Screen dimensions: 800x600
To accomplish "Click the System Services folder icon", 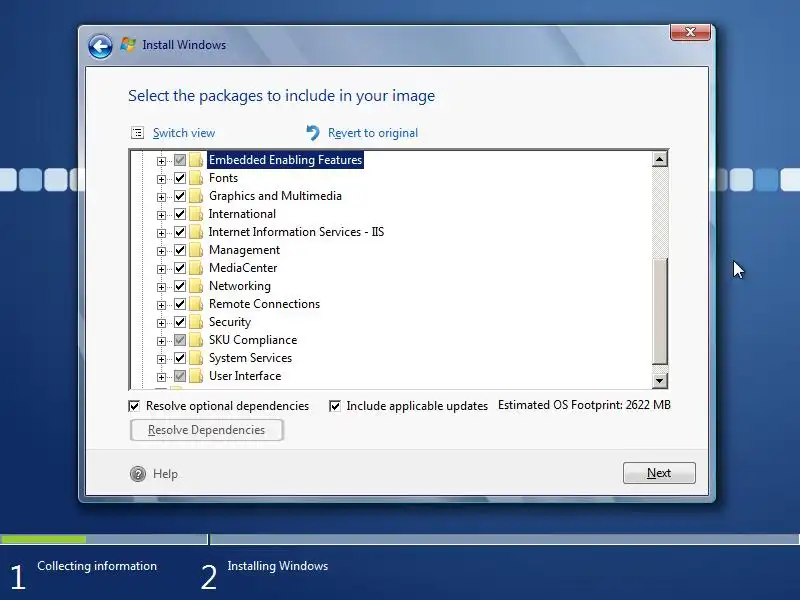I will [x=196, y=358].
